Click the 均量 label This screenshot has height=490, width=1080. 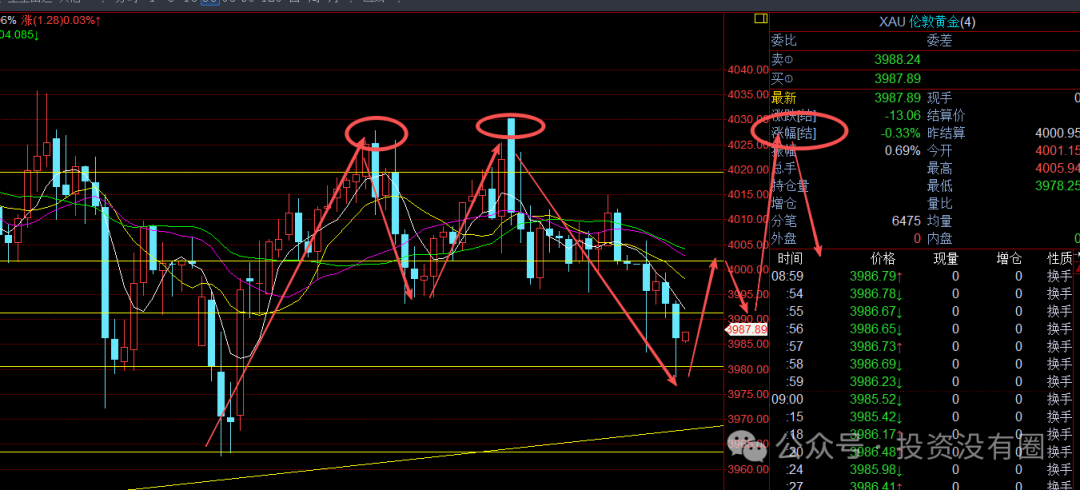[x=939, y=221]
